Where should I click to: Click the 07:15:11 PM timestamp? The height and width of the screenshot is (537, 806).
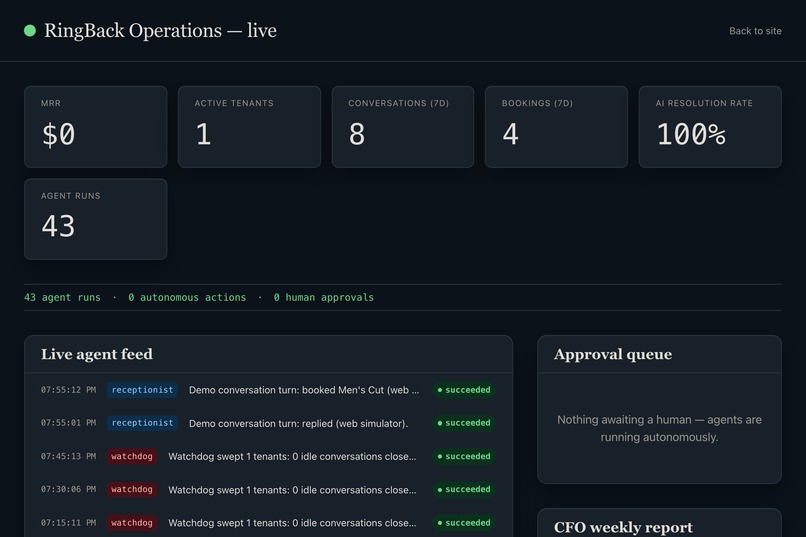click(68, 523)
